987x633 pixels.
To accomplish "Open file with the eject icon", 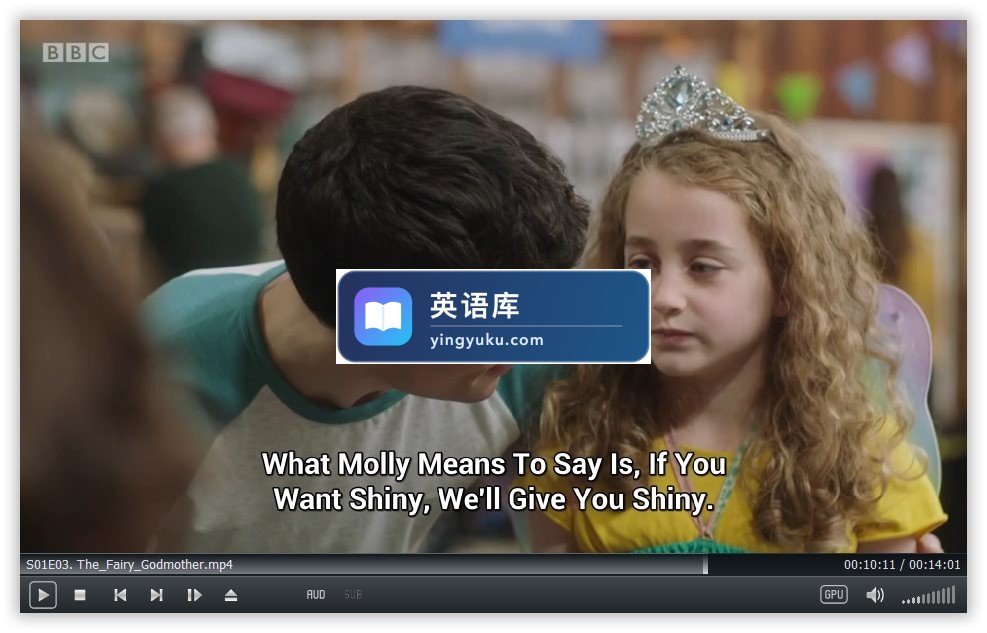I will coord(231,595).
